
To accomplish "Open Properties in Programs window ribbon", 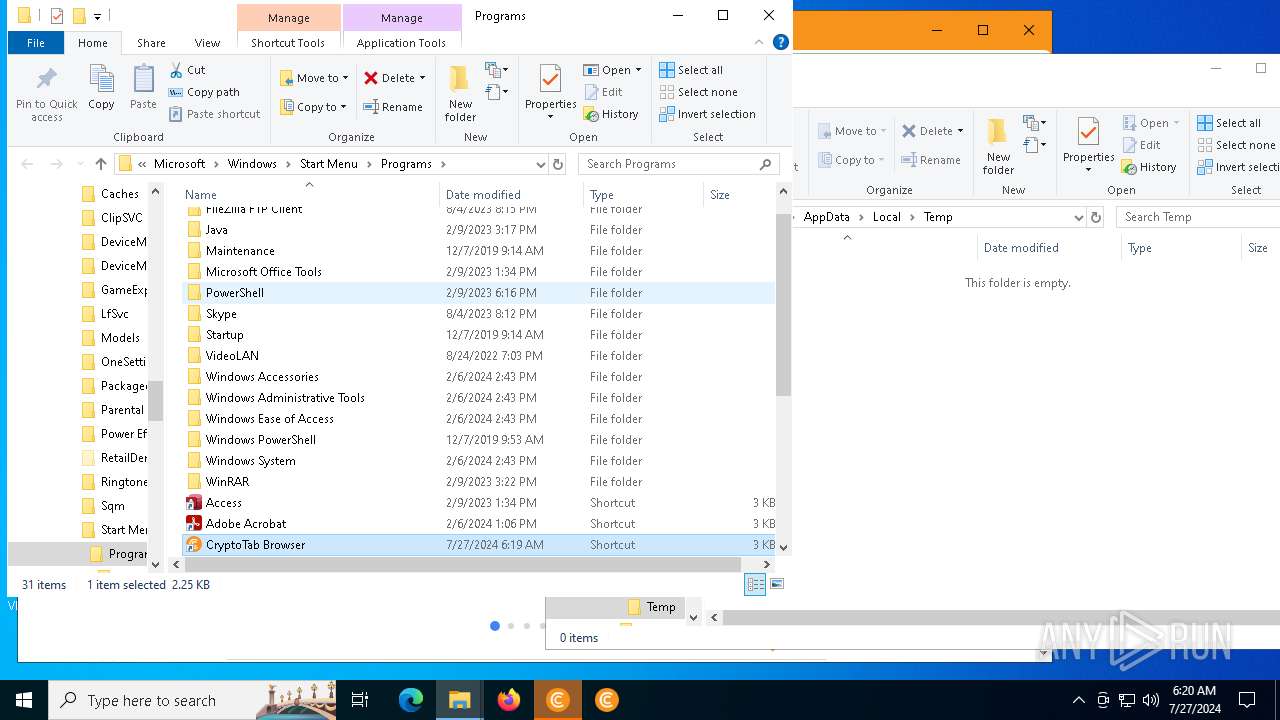I will pyautogui.click(x=551, y=93).
